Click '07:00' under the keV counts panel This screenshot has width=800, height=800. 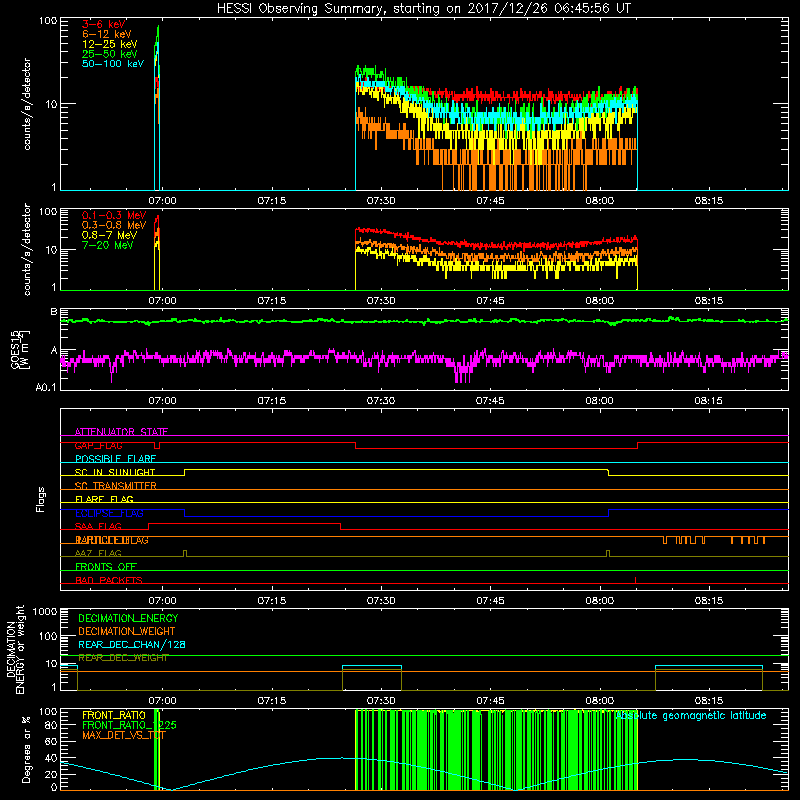162,201
